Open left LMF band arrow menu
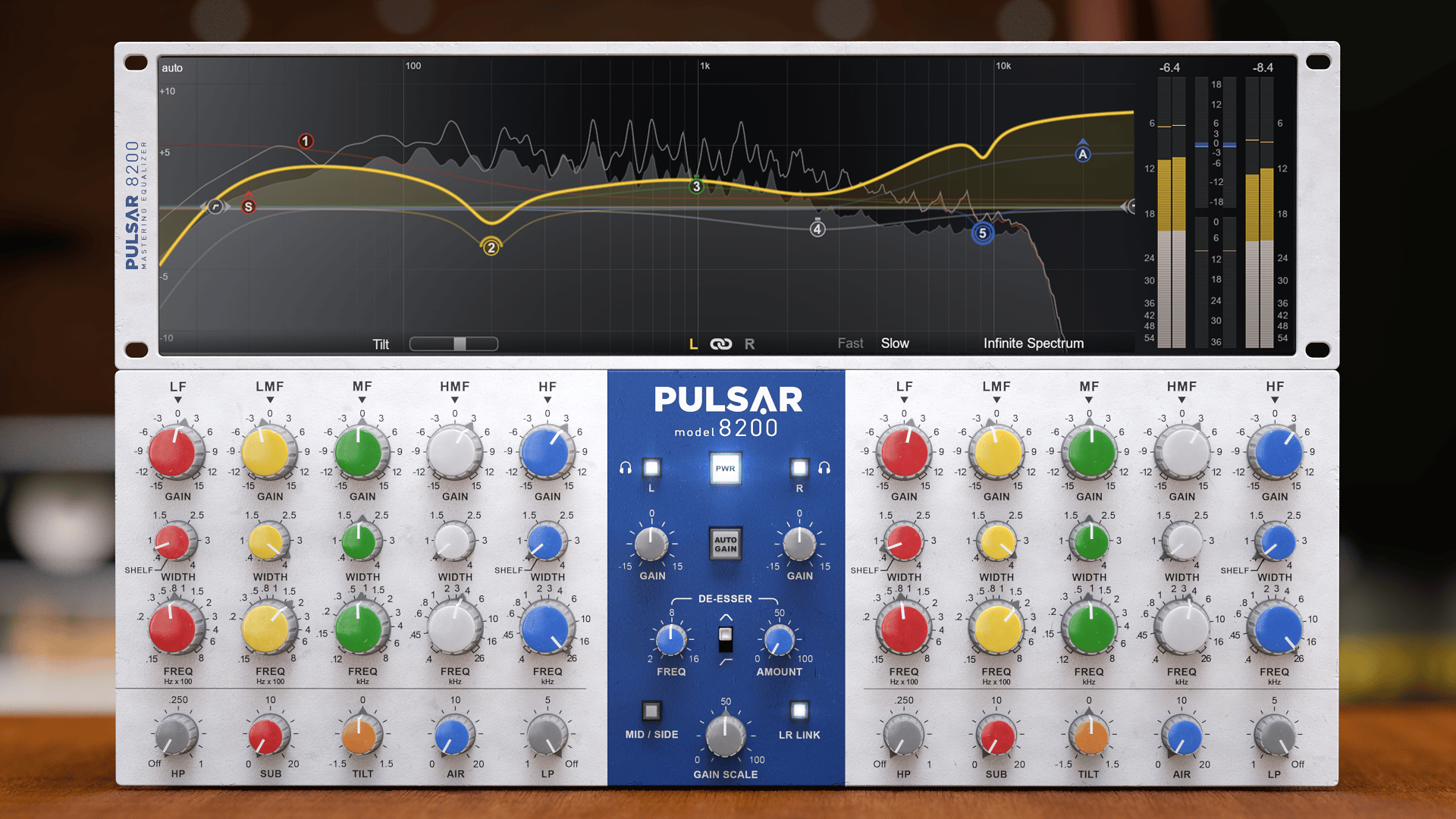Screen dimensions: 1456x819 (270, 400)
